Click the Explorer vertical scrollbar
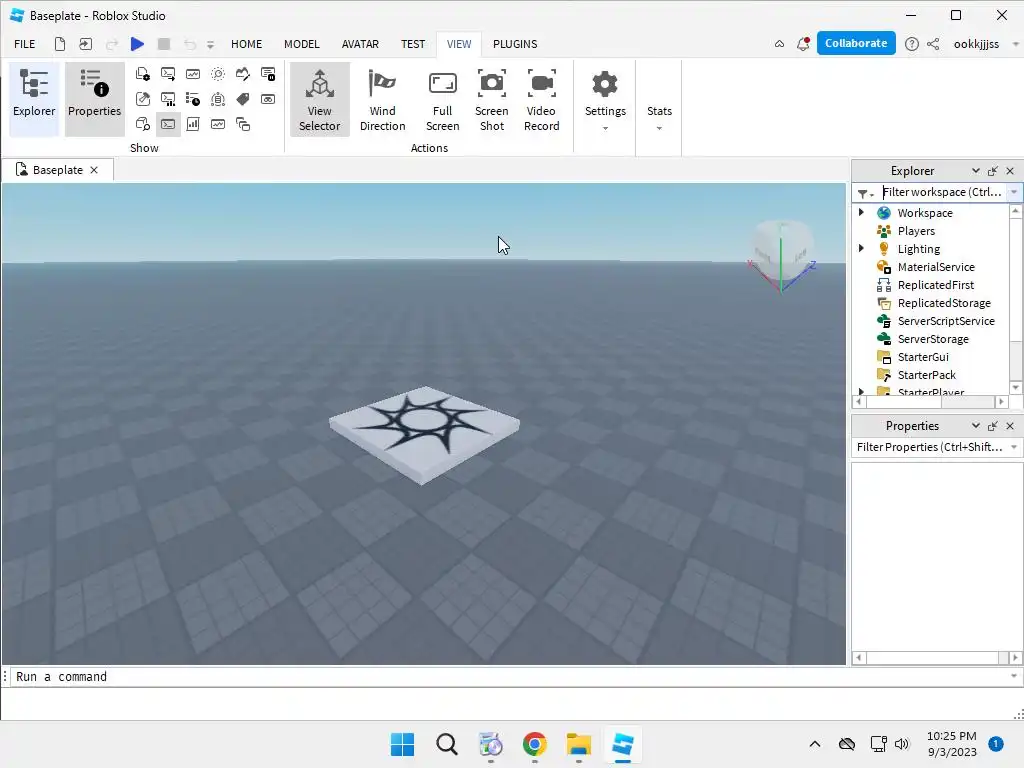This screenshot has height=768, width=1024. [1016, 300]
